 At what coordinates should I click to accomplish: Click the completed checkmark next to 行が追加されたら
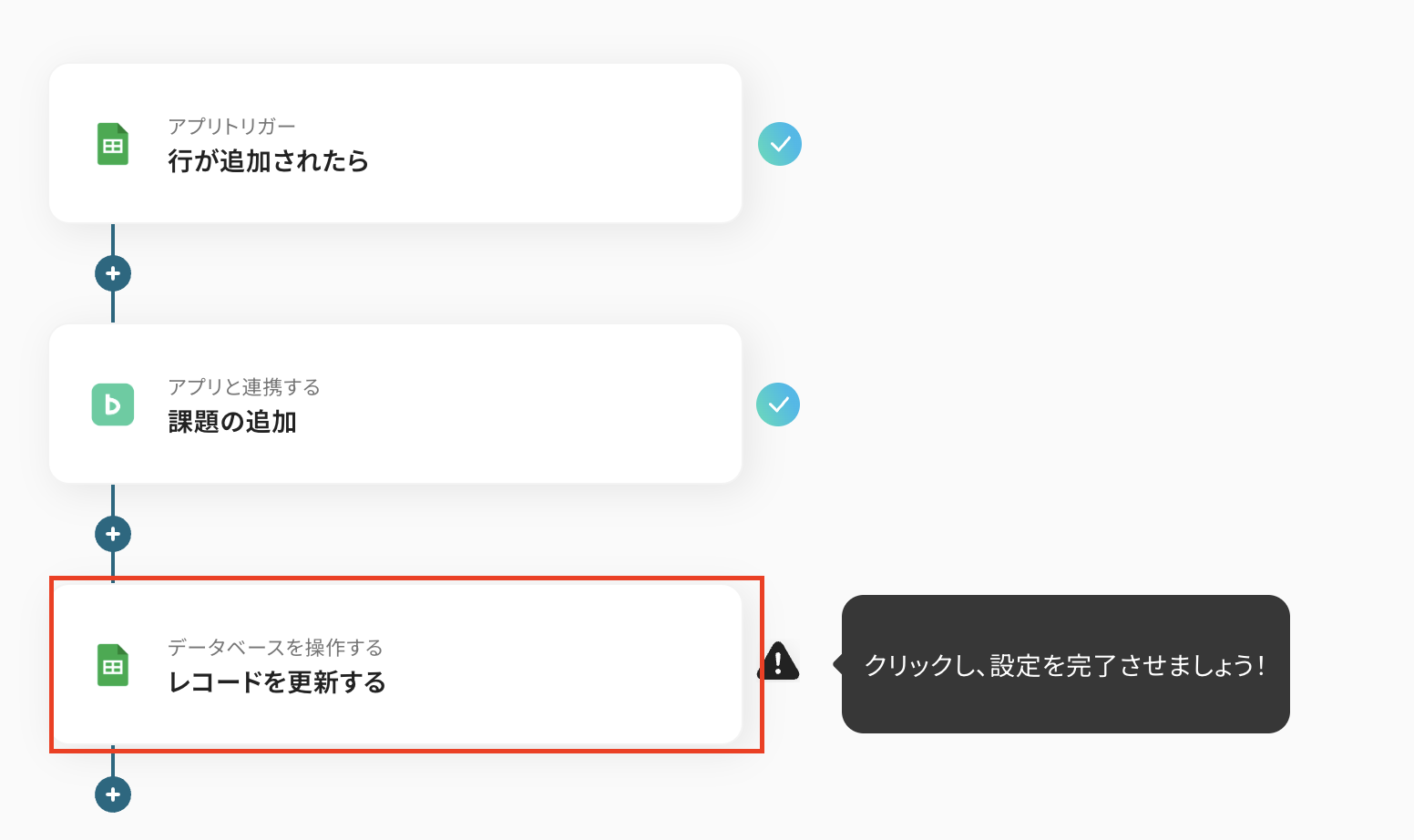tap(780, 144)
